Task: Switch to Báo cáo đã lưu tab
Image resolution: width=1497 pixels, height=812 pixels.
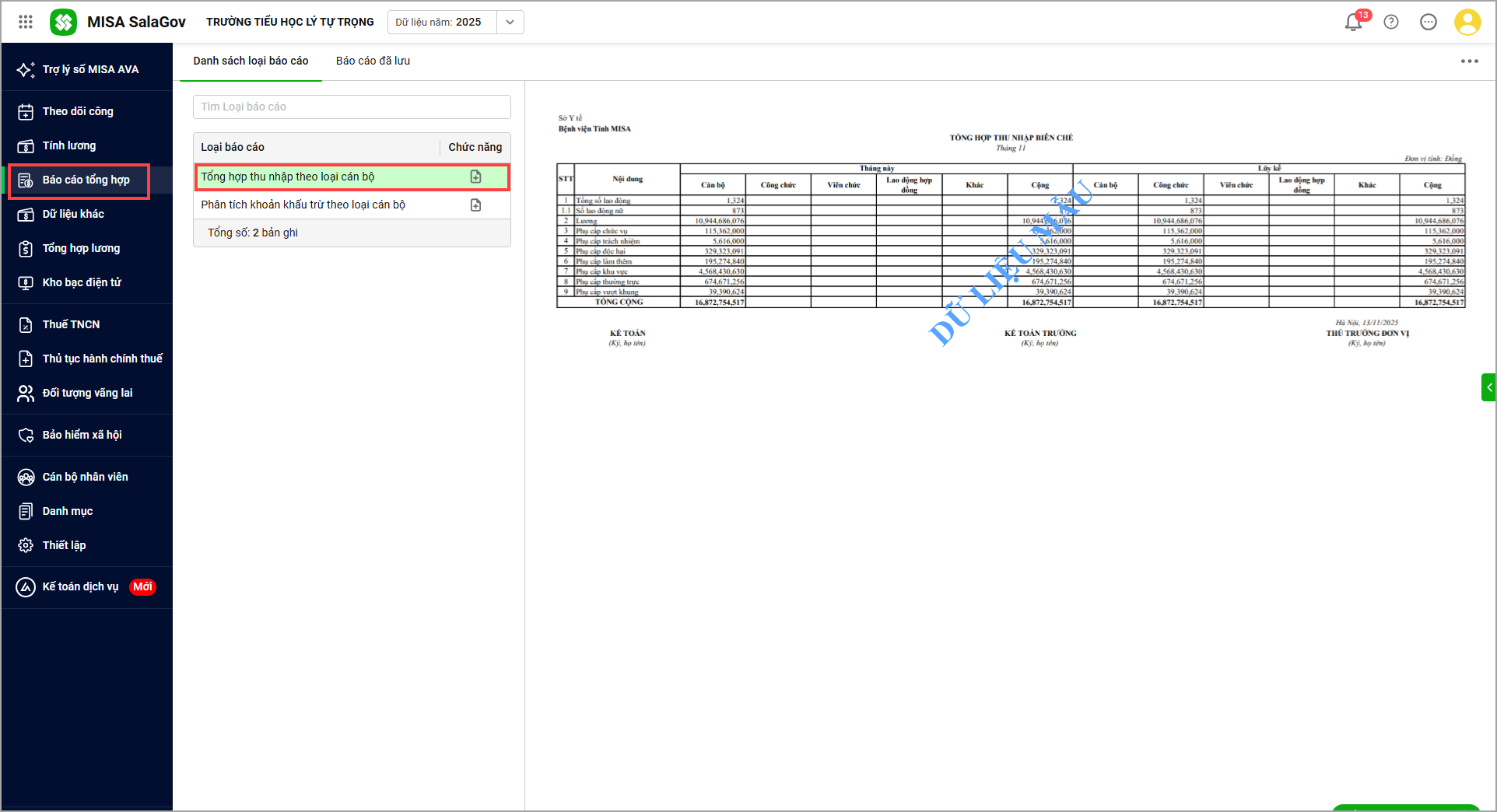Action: [x=373, y=61]
